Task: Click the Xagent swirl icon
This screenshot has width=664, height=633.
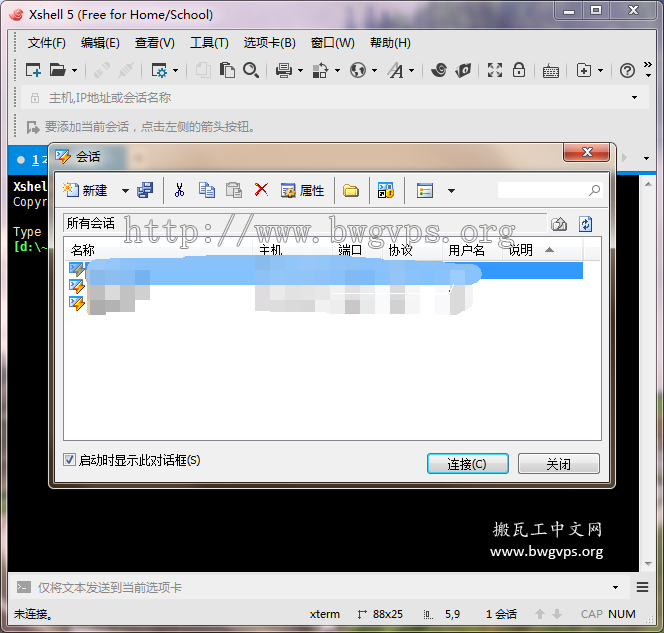Action: pos(439,70)
